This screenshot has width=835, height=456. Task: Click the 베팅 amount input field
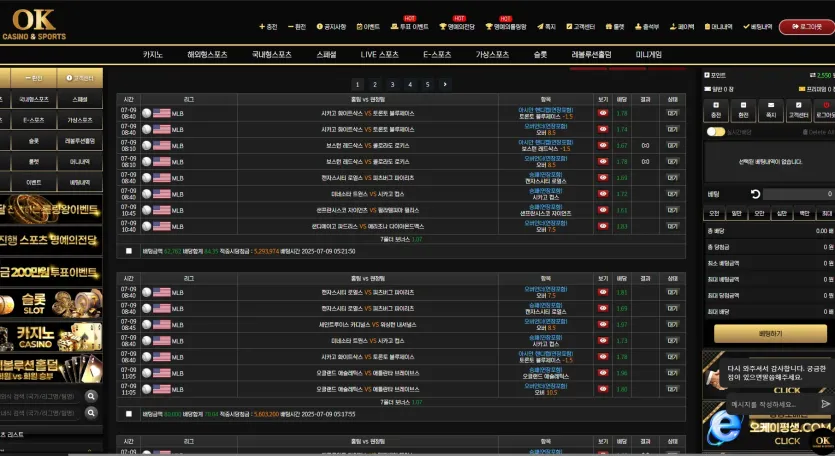(799, 194)
